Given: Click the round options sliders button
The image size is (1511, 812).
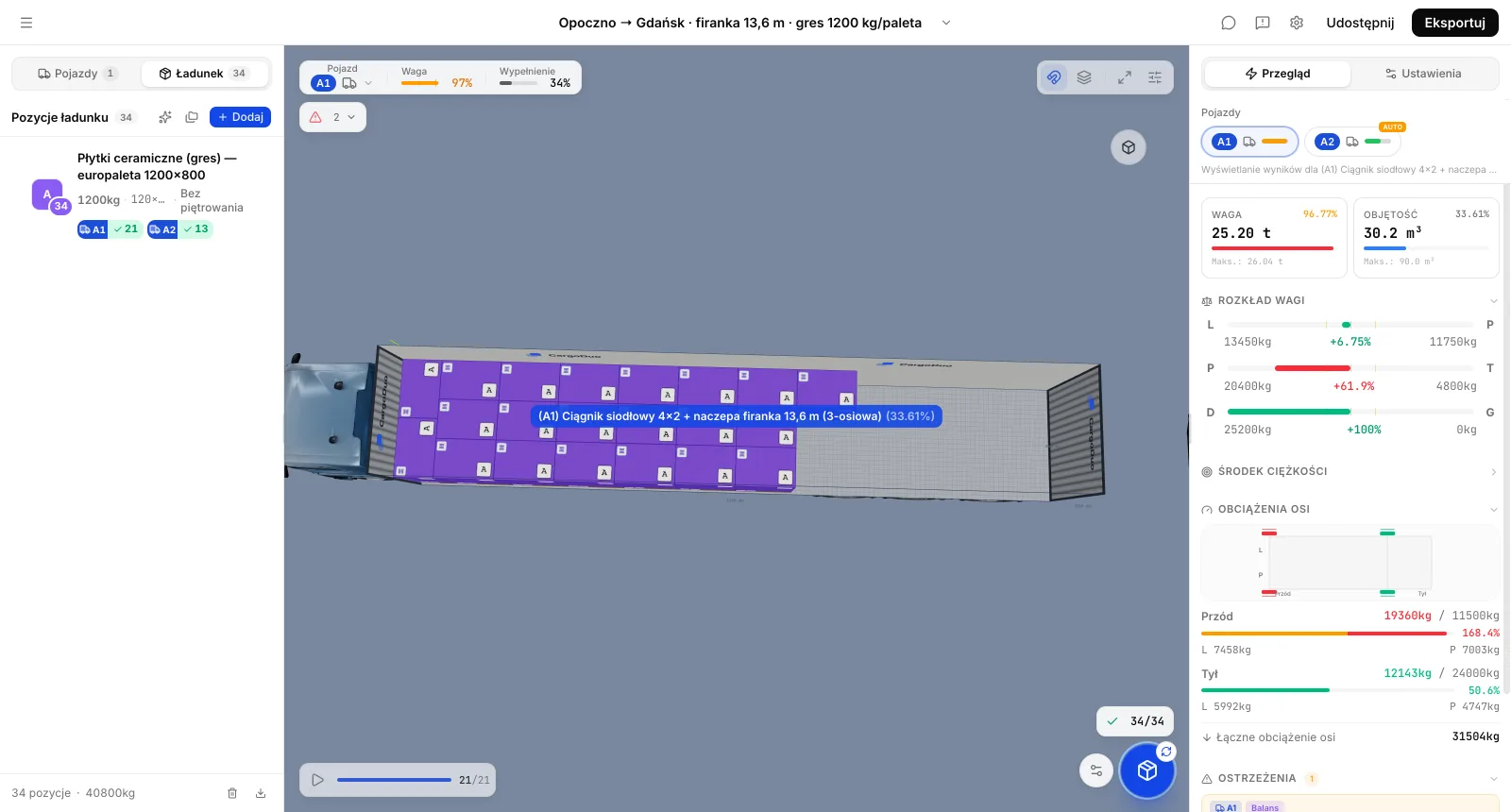Looking at the screenshot, I should pyautogui.click(x=1096, y=770).
